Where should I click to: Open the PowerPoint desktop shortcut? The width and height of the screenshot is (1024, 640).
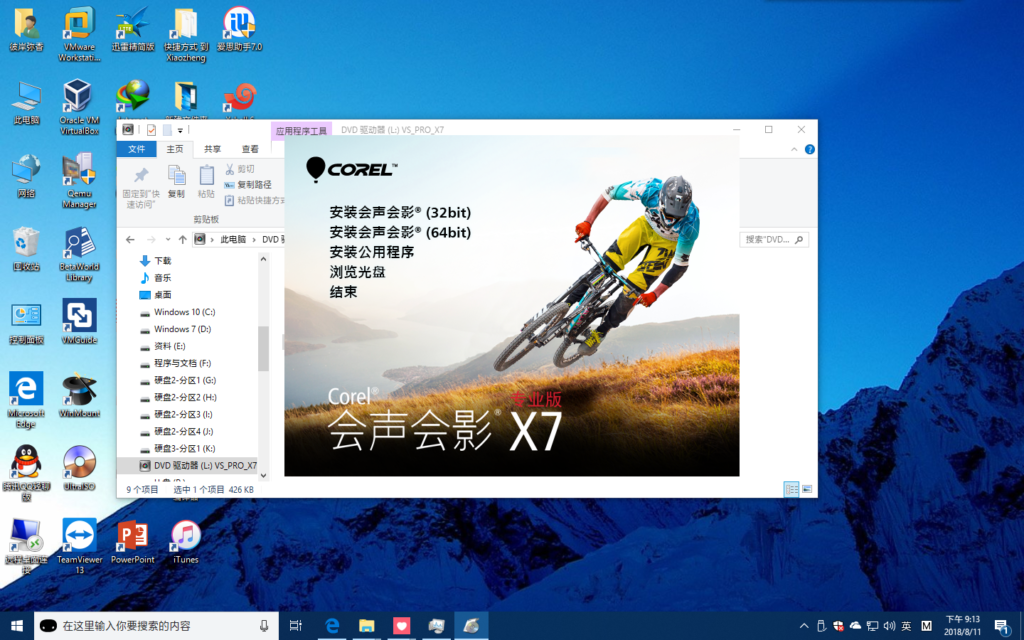(132, 535)
